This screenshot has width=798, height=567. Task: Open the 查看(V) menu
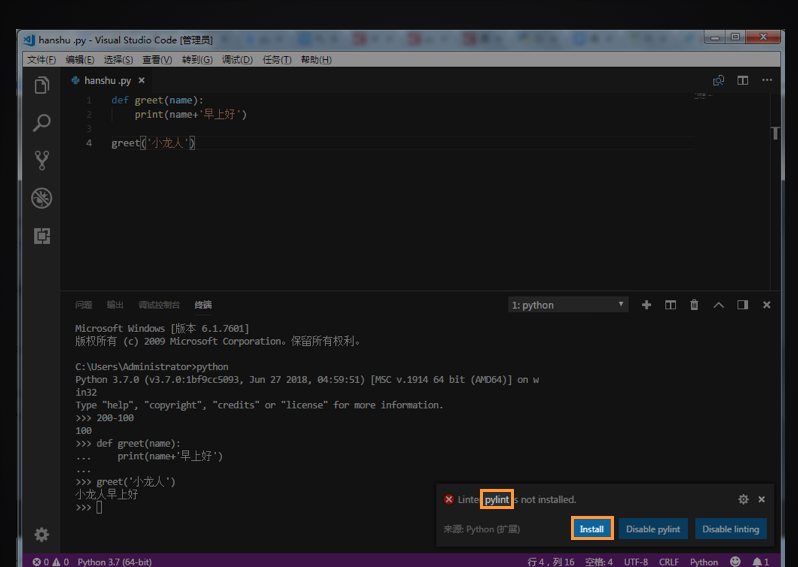coord(157,60)
